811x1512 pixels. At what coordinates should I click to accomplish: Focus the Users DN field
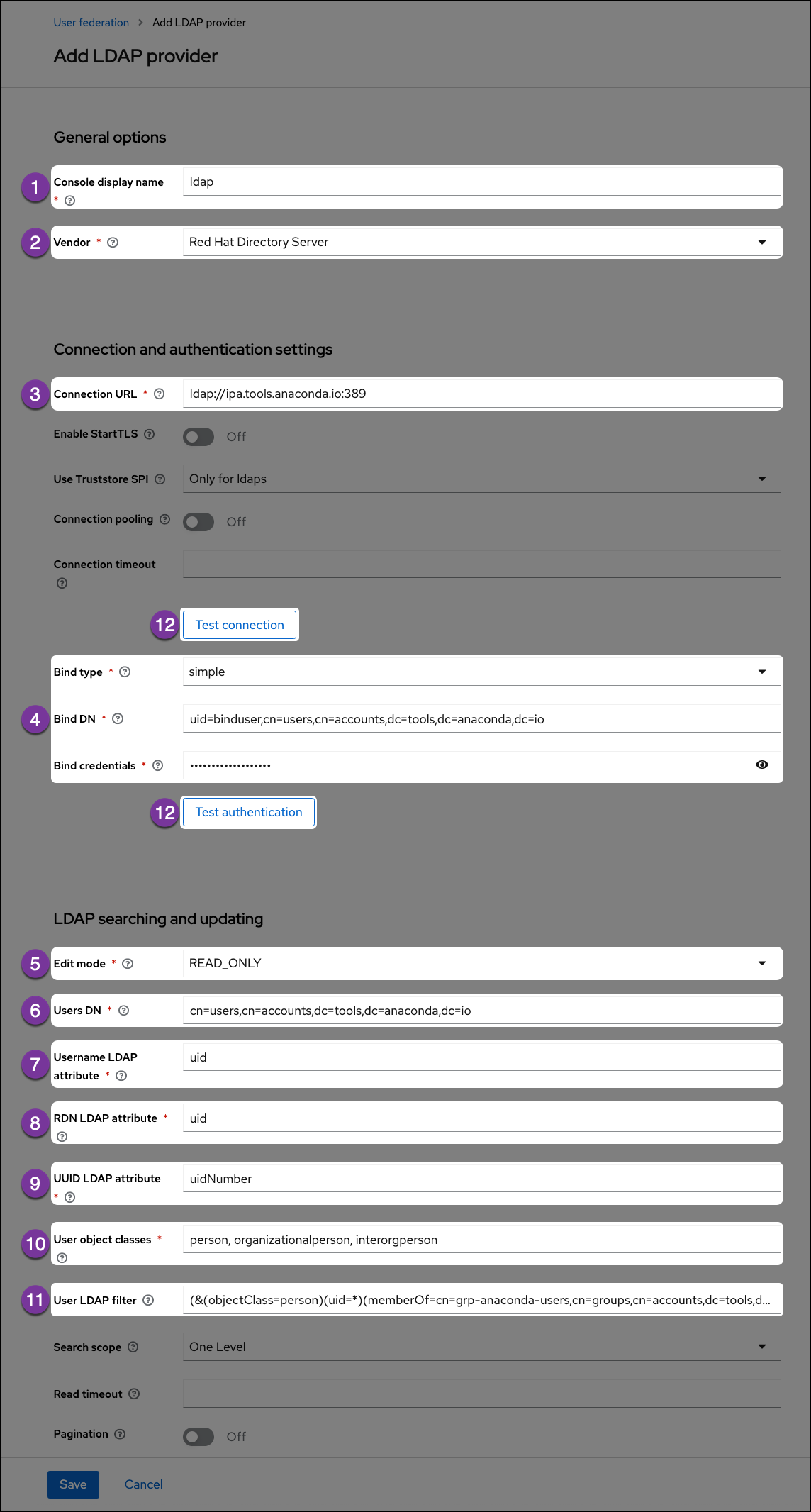[482, 1010]
